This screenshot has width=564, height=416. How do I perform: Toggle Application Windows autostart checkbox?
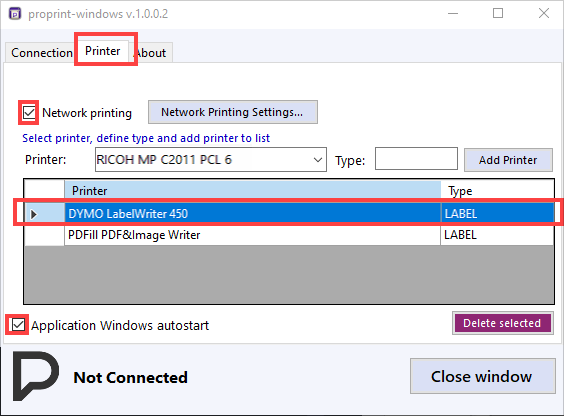click(18, 325)
